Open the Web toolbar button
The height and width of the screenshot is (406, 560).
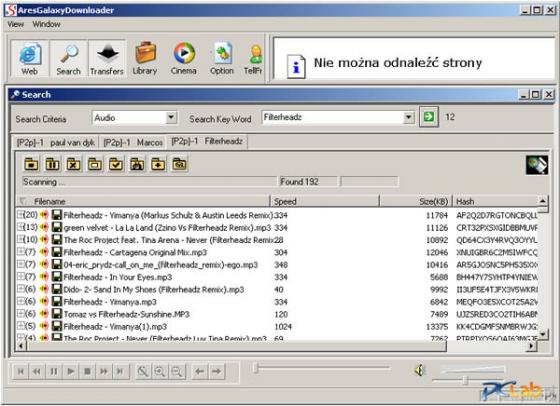(30, 59)
